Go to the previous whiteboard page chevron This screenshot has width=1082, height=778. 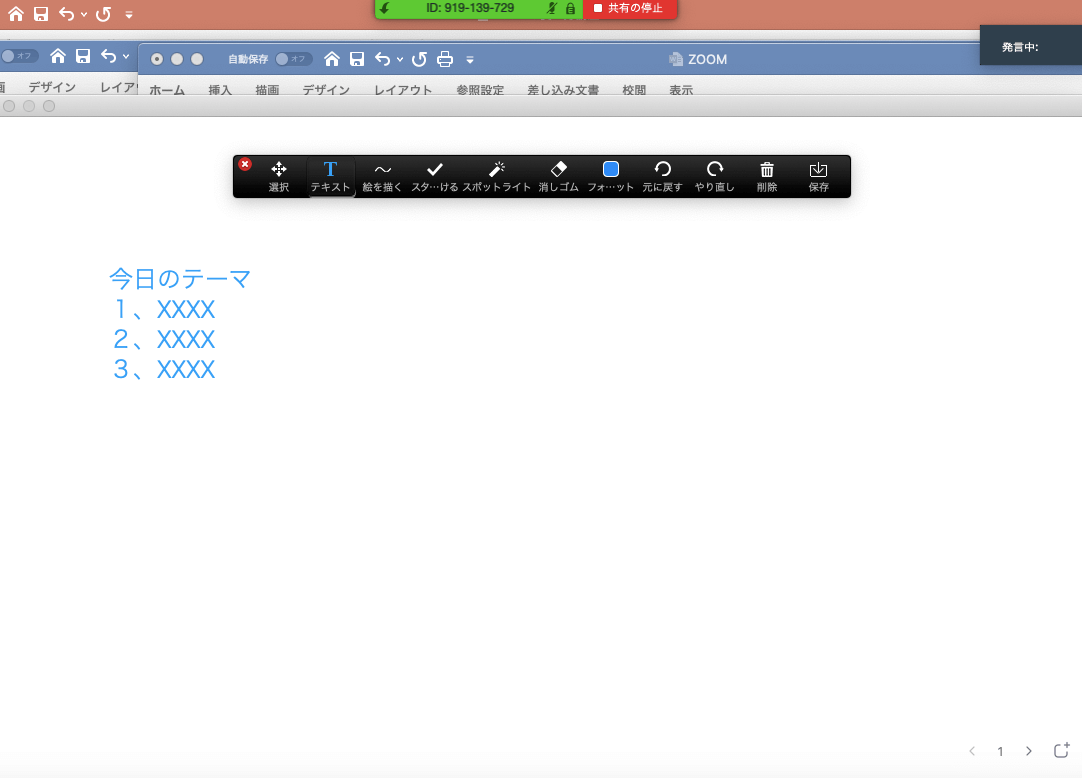coord(972,751)
